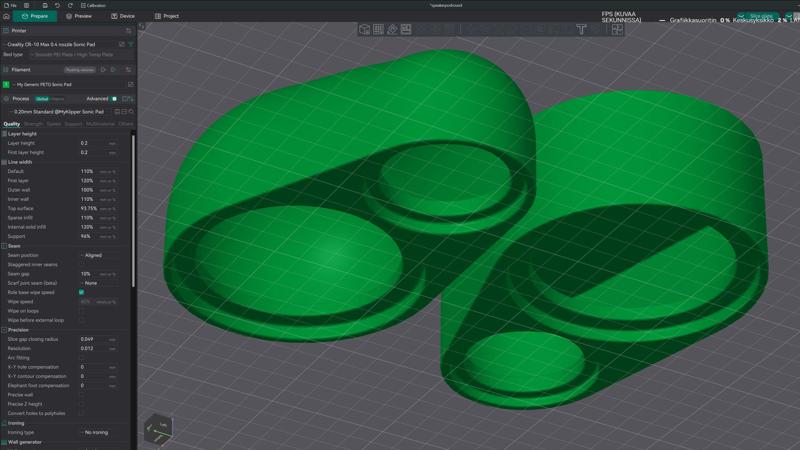Toggle the Arc fitting checkbox
Viewport: 800px width, 450px height.
point(82,358)
